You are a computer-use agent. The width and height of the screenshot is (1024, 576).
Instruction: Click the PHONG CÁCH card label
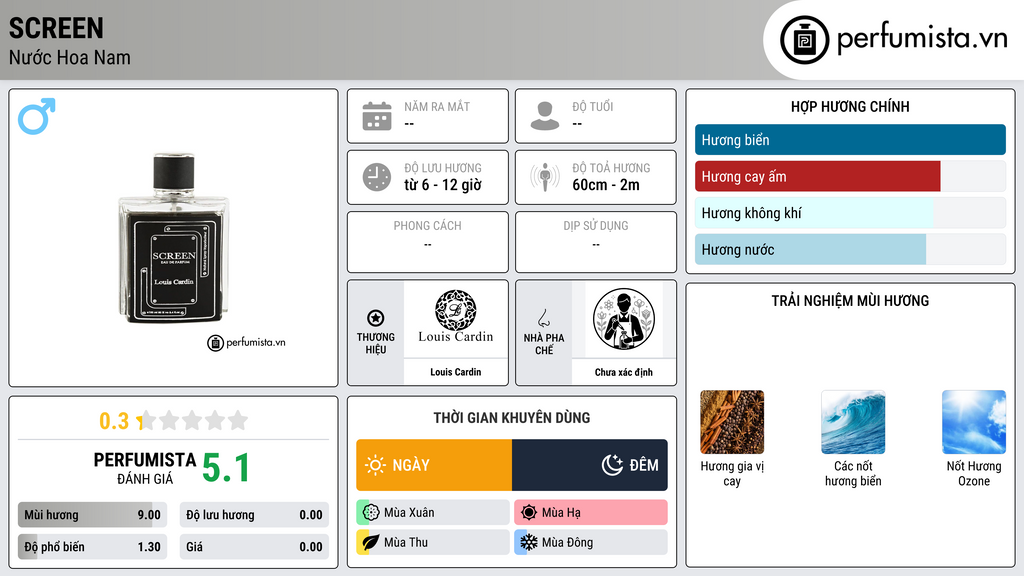point(428,225)
